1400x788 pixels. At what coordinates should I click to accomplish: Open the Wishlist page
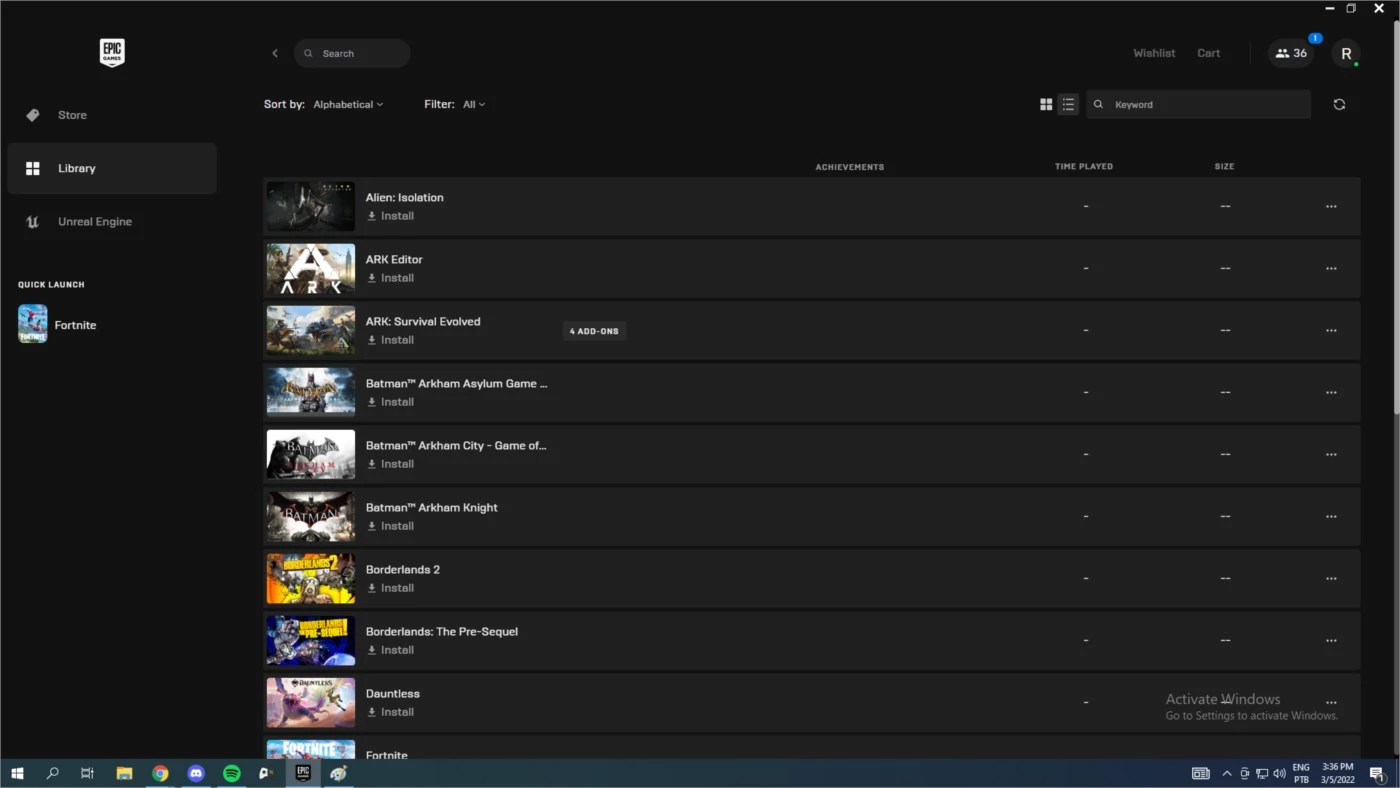click(x=1154, y=53)
